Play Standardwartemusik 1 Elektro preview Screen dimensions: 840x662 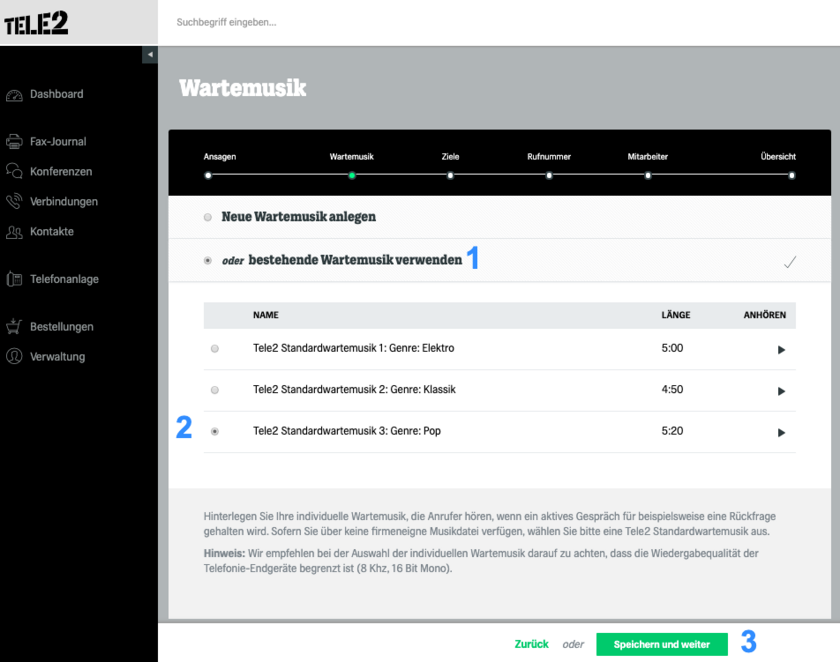pyautogui.click(x=781, y=350)
